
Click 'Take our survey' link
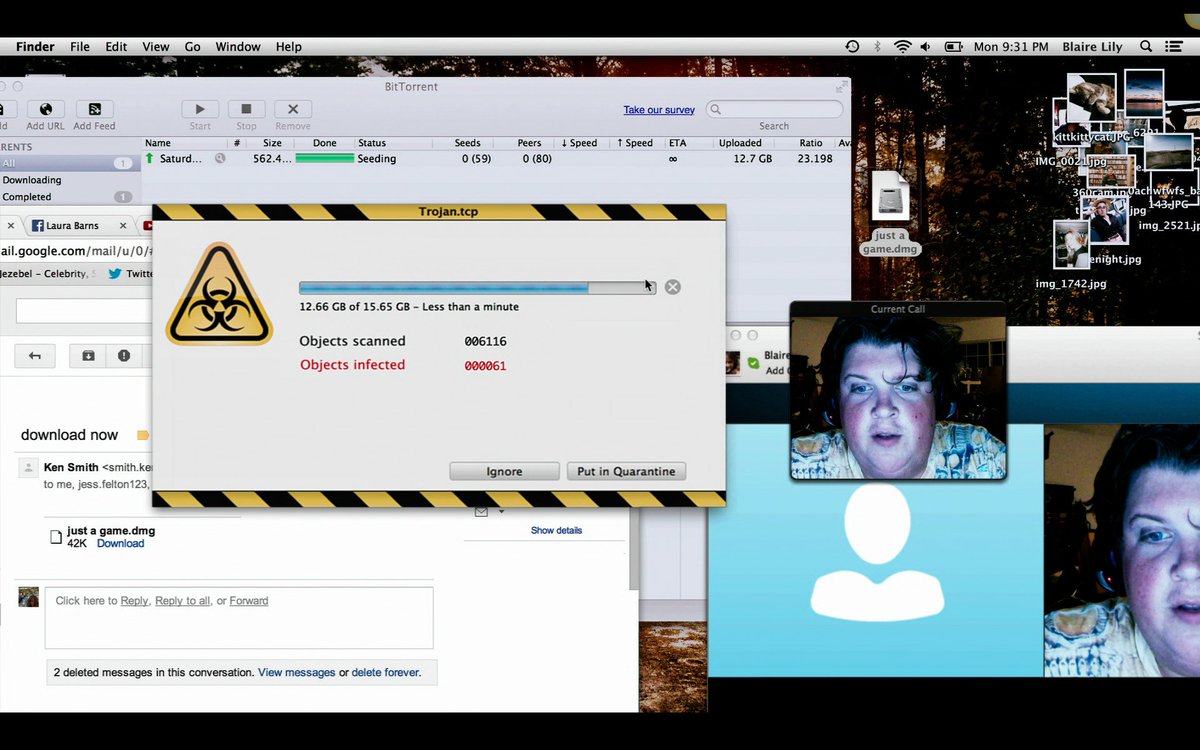[659, 110]
